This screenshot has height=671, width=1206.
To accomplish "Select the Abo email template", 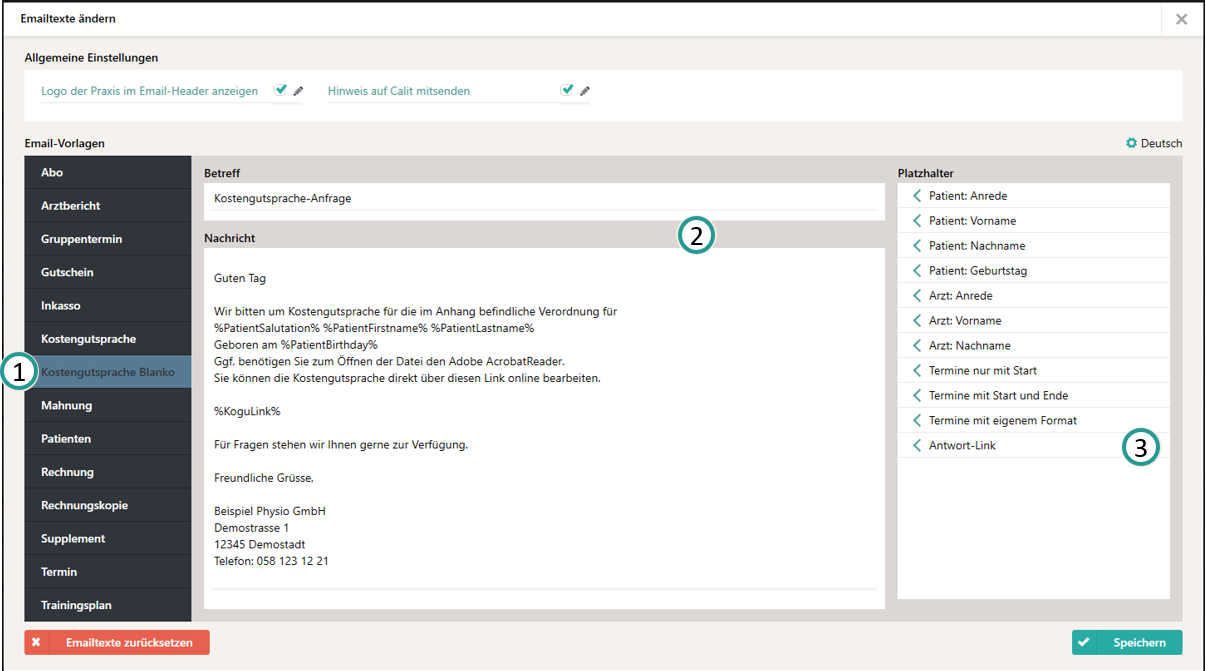I will tap(108, 172).
